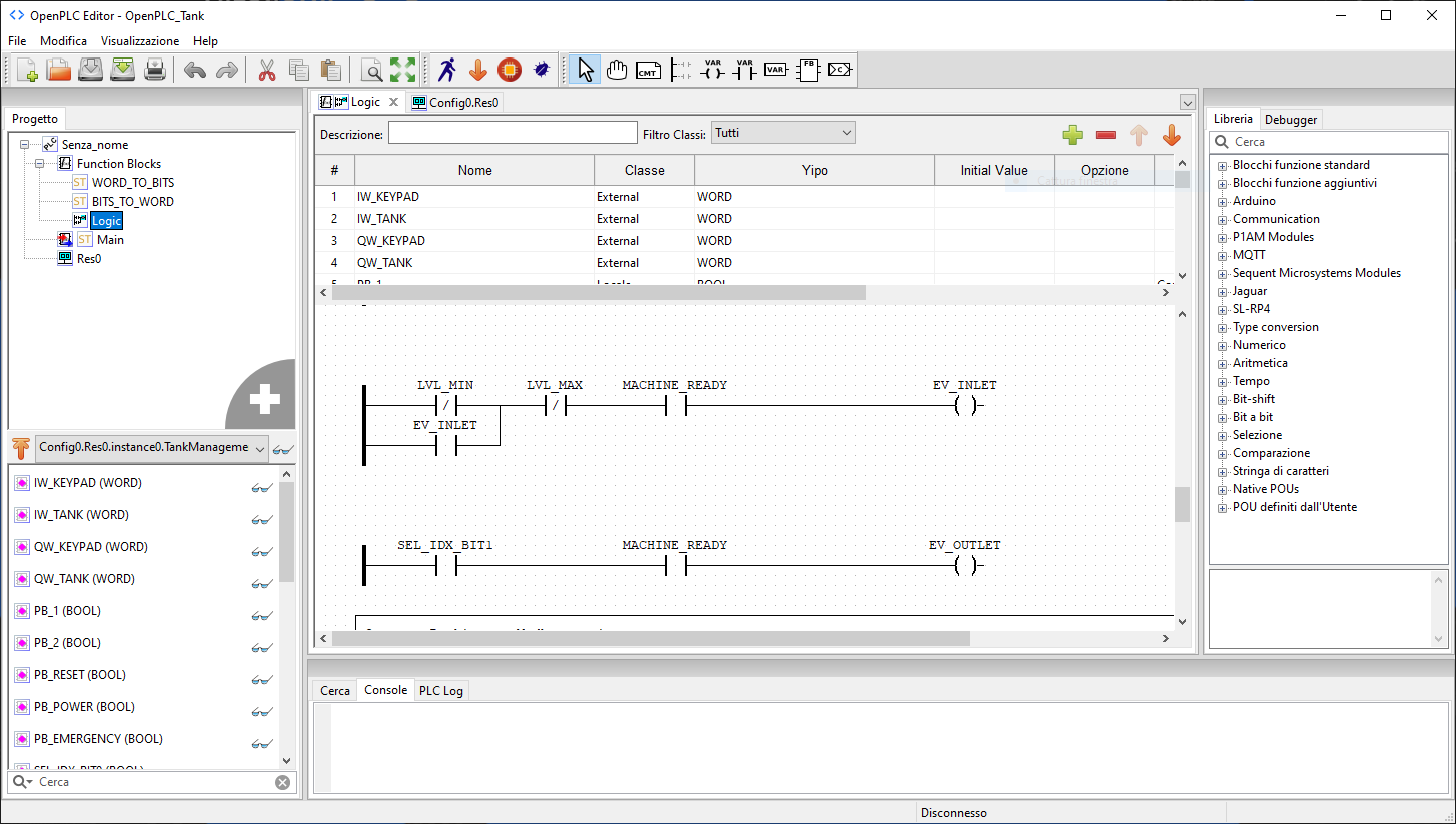Screen dimensions: 1456x824
Task: Pick the power rail tool
Action: (680, 70)
